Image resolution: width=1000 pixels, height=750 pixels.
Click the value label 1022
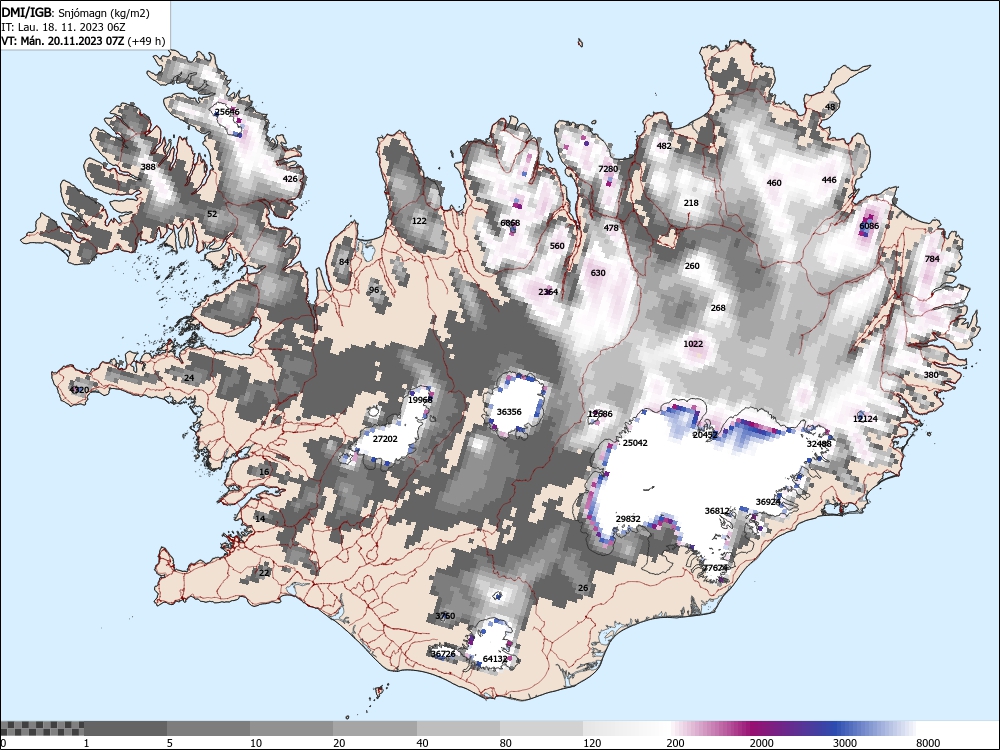693,344
